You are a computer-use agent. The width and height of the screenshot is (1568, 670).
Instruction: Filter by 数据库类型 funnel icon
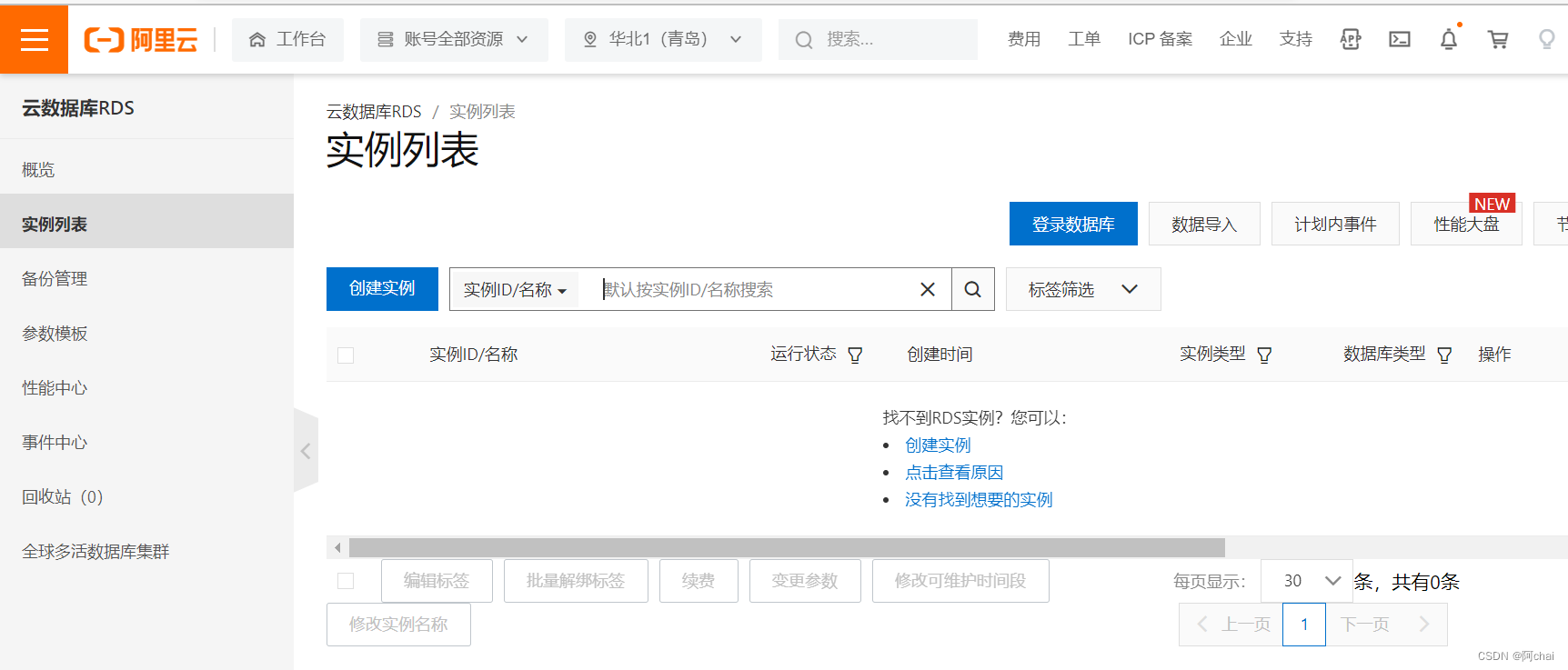tap(1444, 355)
